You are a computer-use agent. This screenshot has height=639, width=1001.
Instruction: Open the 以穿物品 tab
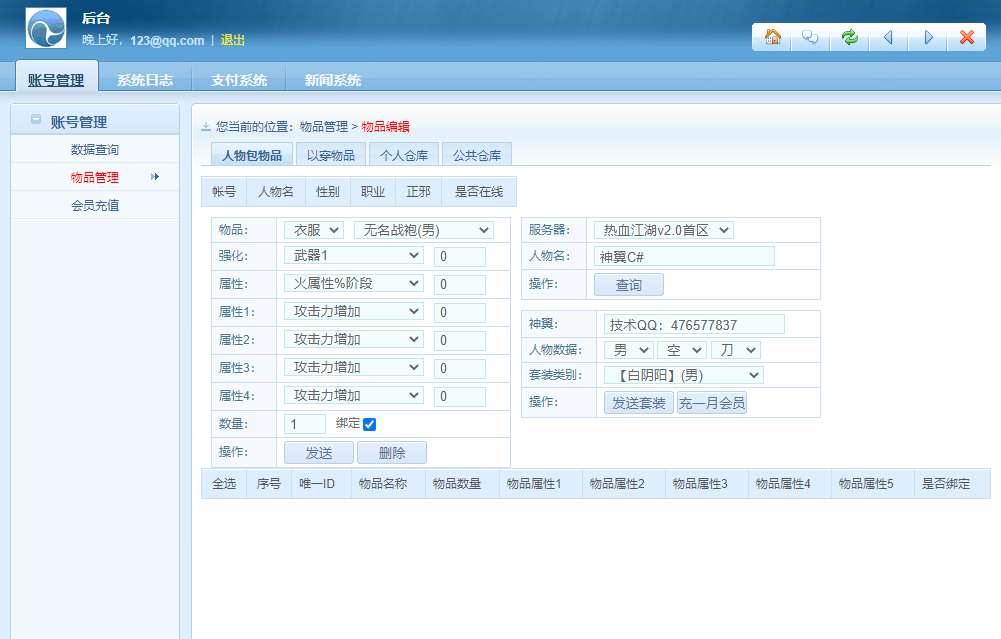(332, 155)
